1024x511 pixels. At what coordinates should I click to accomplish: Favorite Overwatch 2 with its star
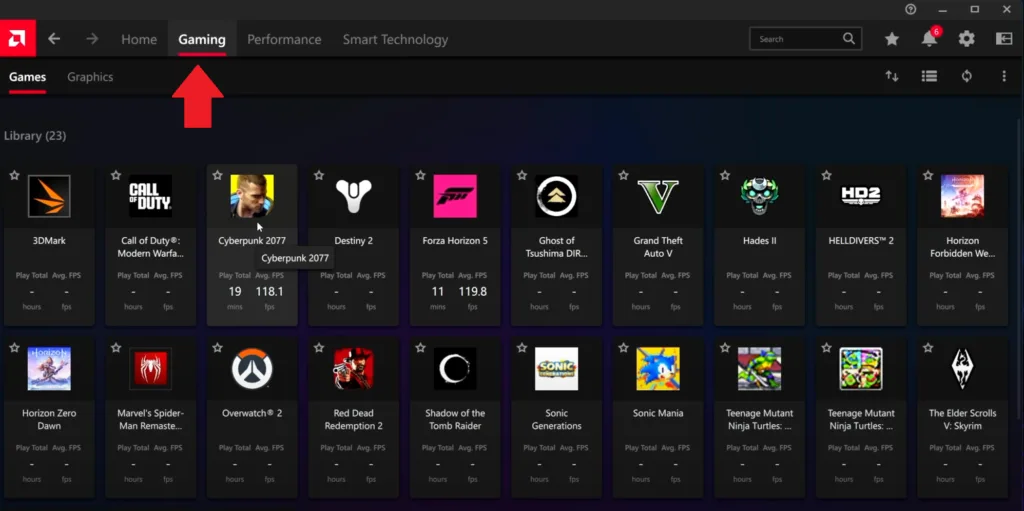(x=217, y=348)
